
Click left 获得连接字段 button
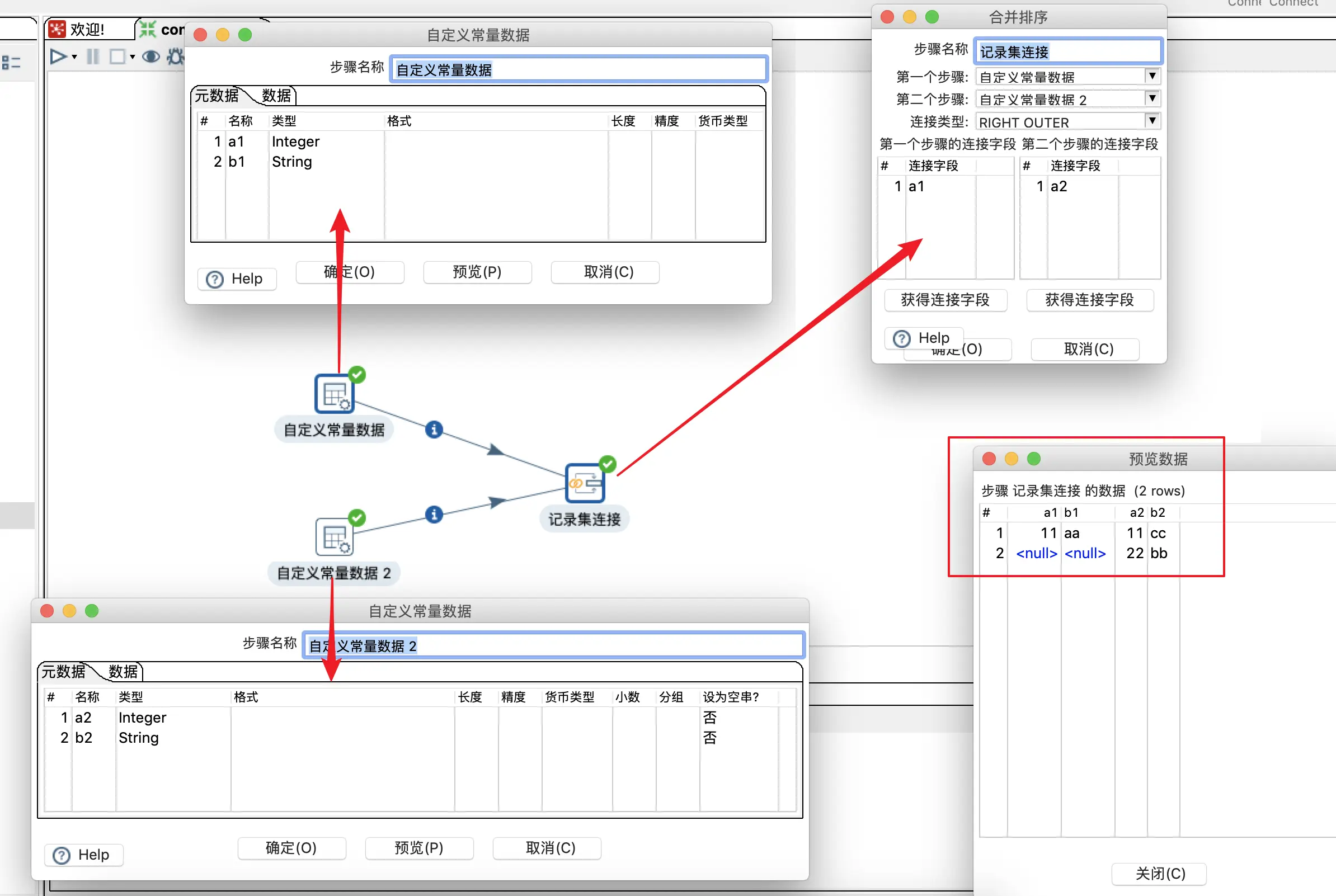click(945, 300)
